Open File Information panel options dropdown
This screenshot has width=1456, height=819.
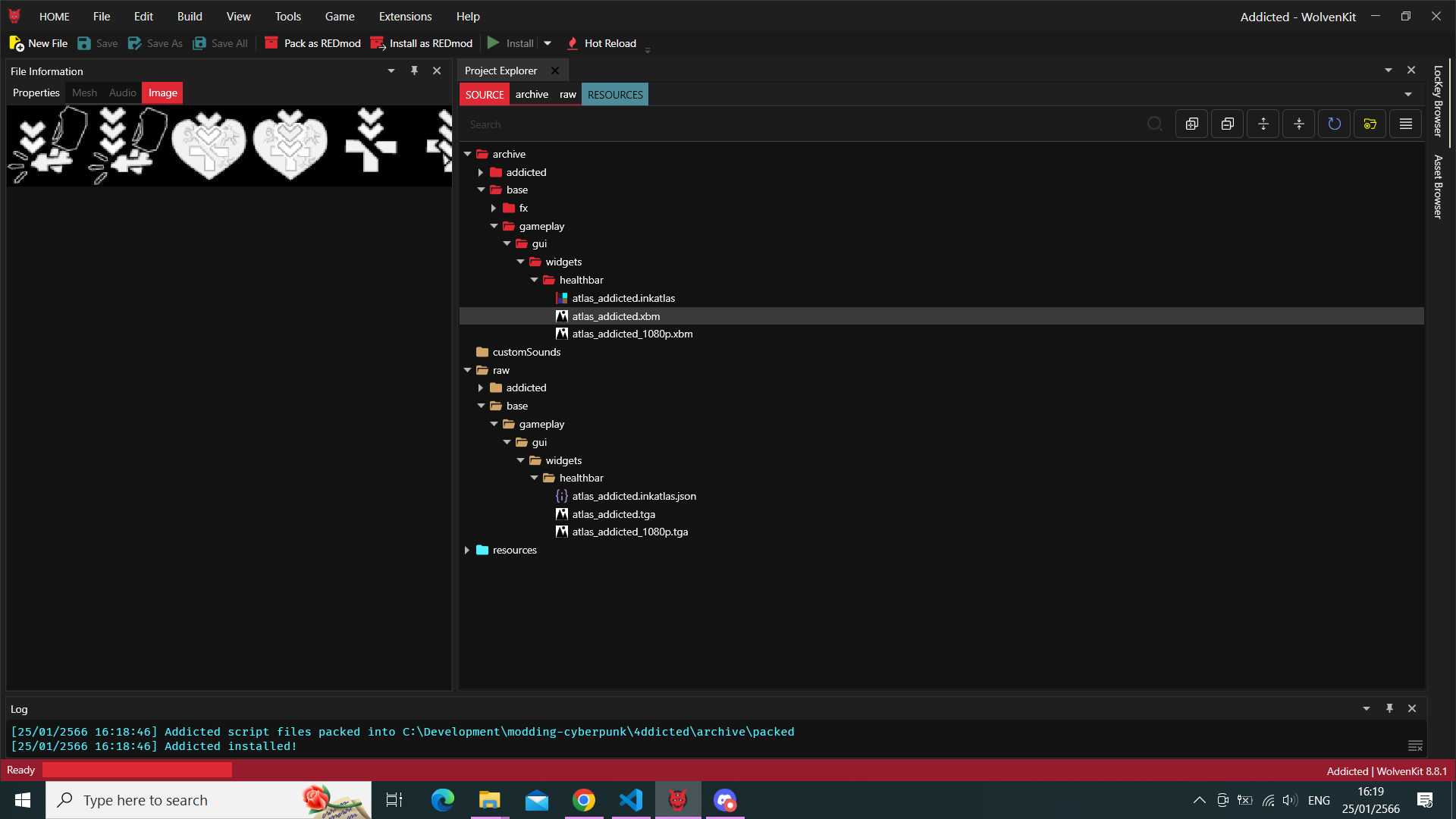point(391,71)
